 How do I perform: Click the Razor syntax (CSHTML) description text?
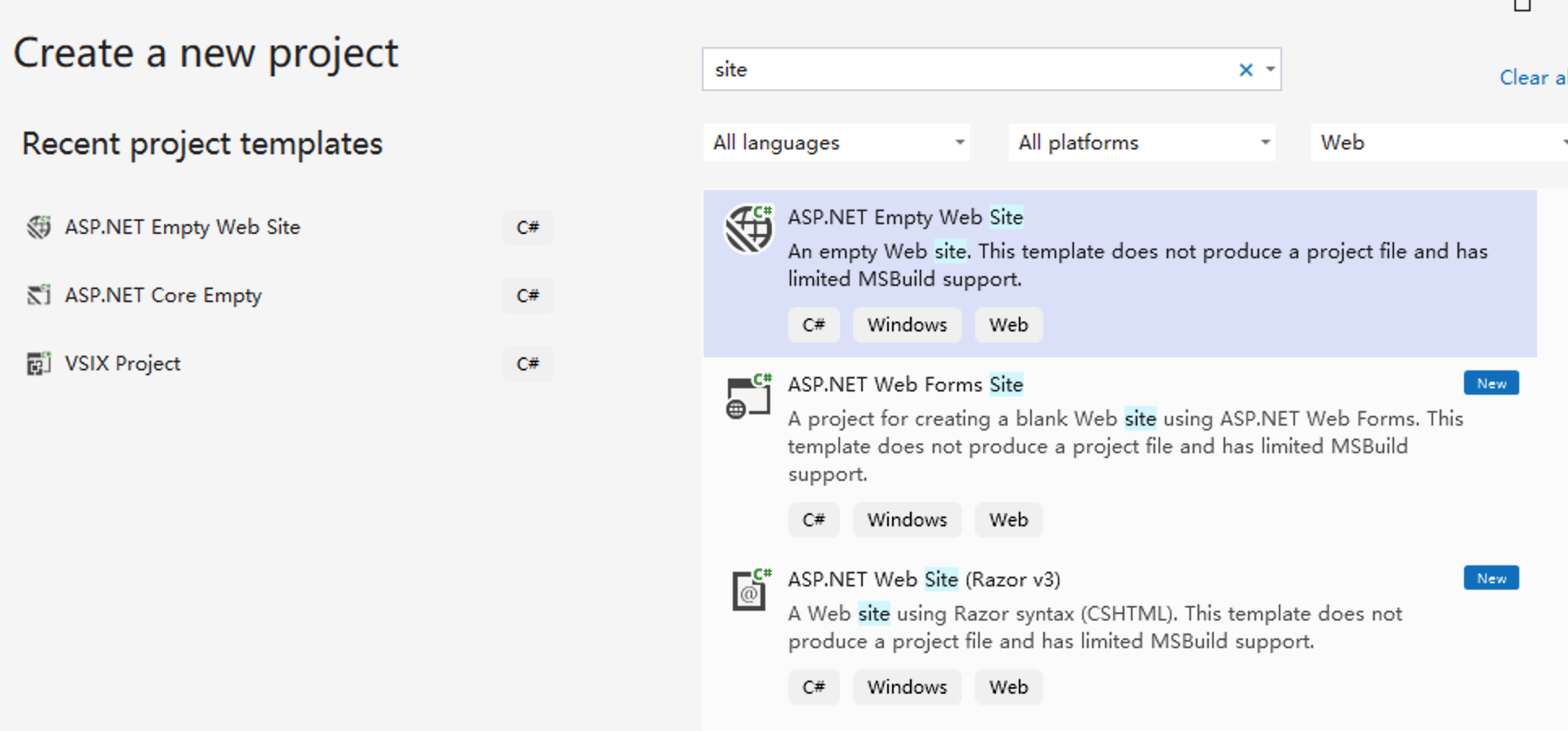pyautogui.click(x=1095, y=627)
